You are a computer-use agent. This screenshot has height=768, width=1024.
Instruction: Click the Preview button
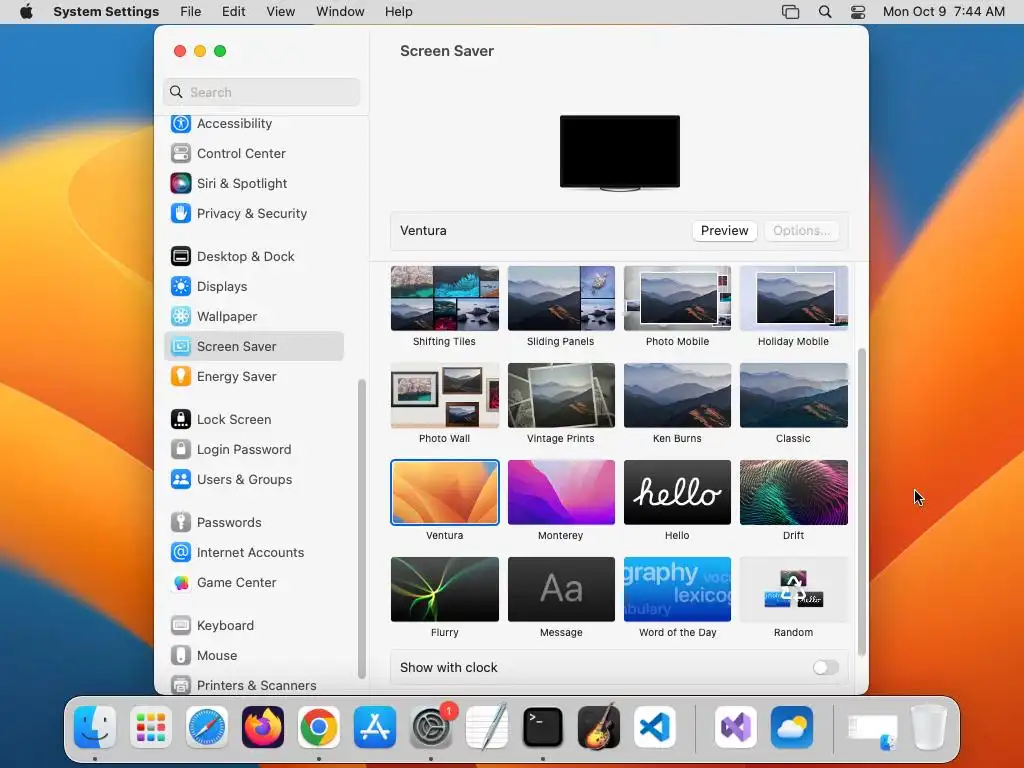click(x=724, y=231)
